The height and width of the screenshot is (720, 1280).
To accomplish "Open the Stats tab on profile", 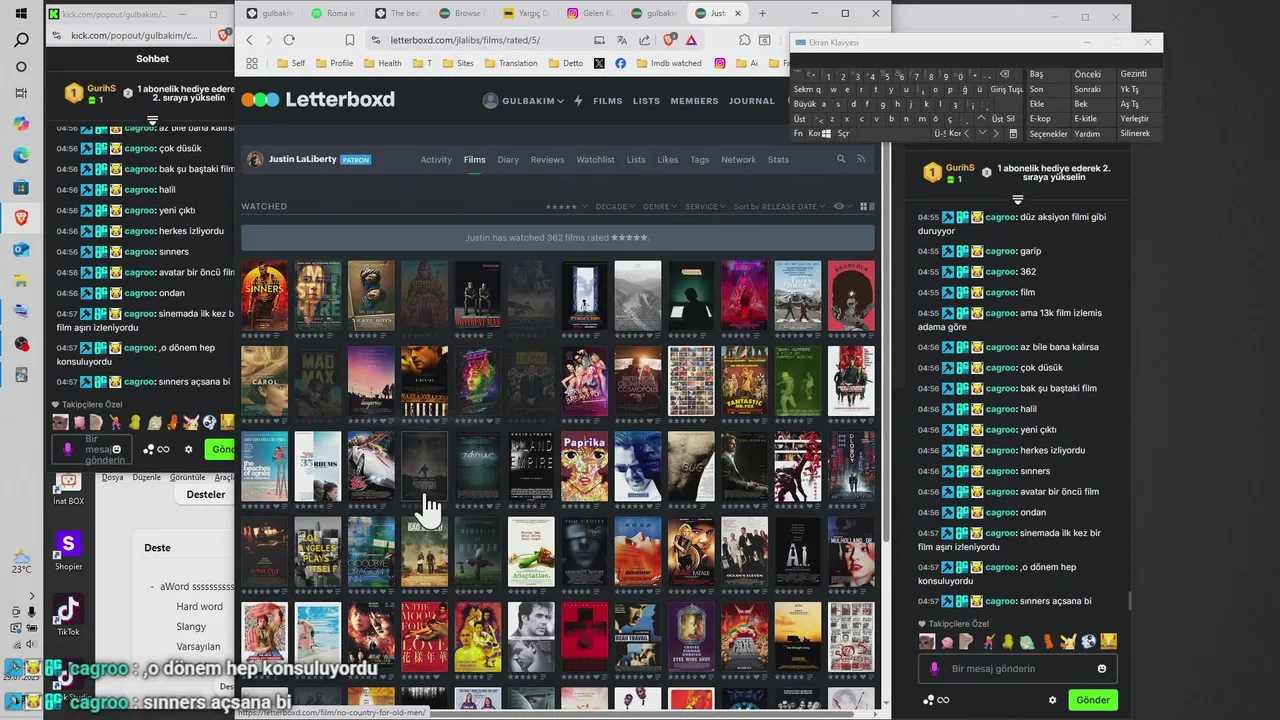I will [x=778, y=160].
